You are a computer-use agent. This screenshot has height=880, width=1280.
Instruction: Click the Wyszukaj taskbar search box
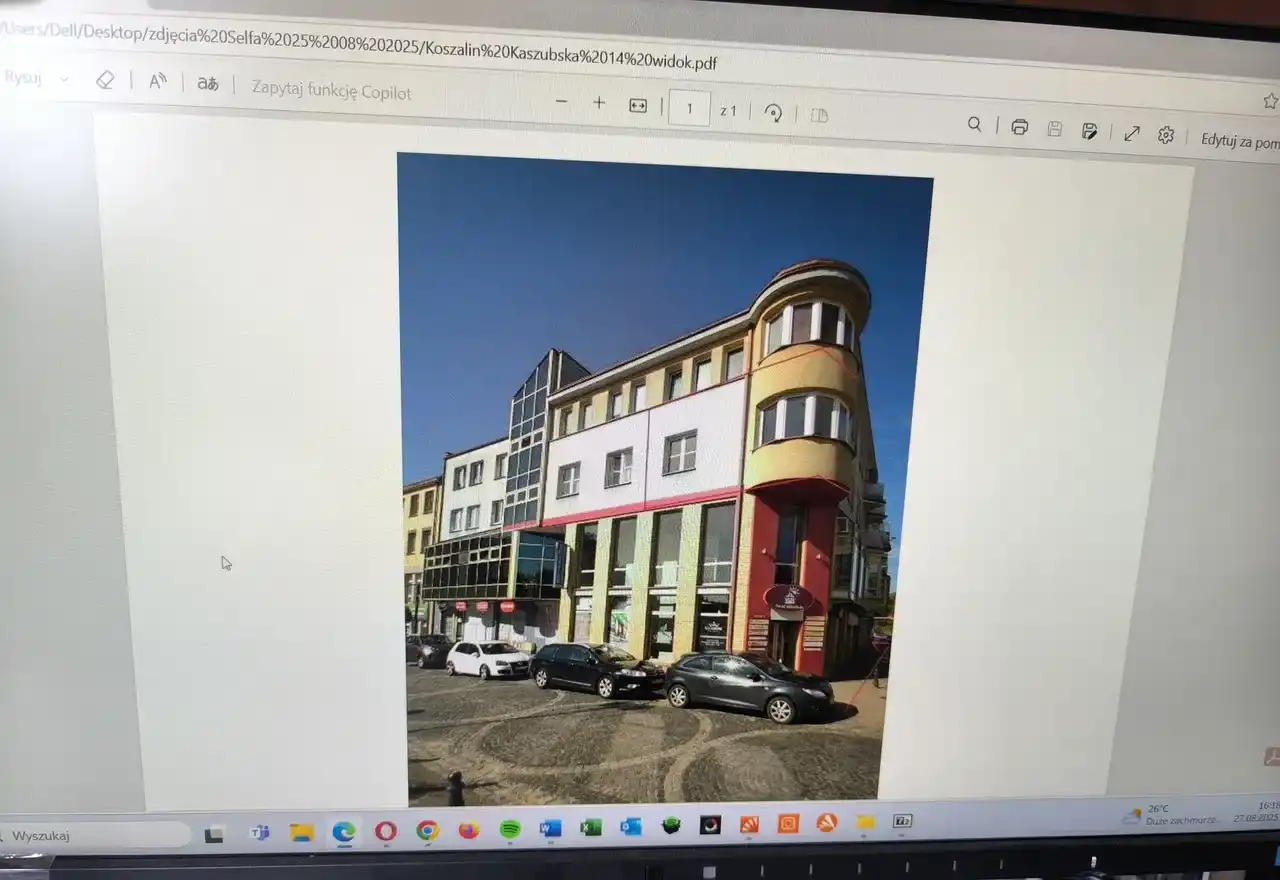tap(95, 835)
